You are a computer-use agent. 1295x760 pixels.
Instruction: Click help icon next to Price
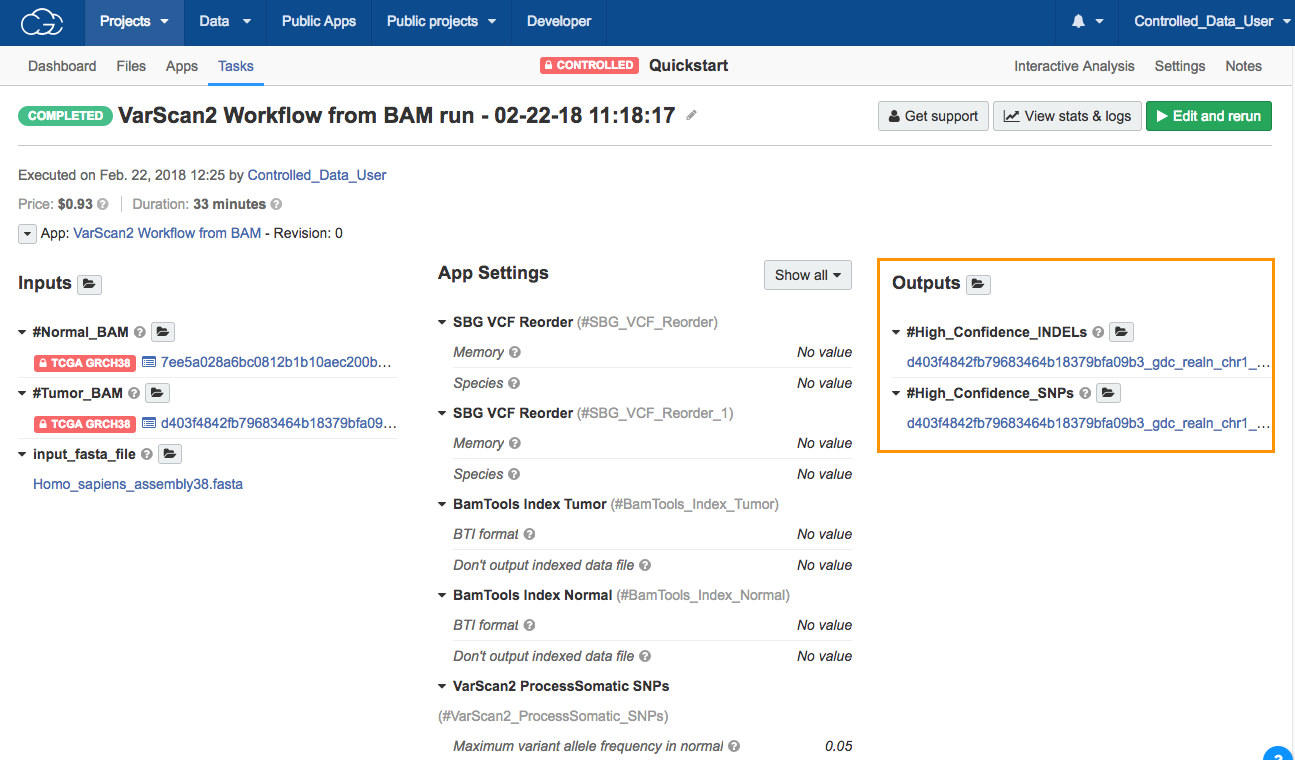[103, 204]
